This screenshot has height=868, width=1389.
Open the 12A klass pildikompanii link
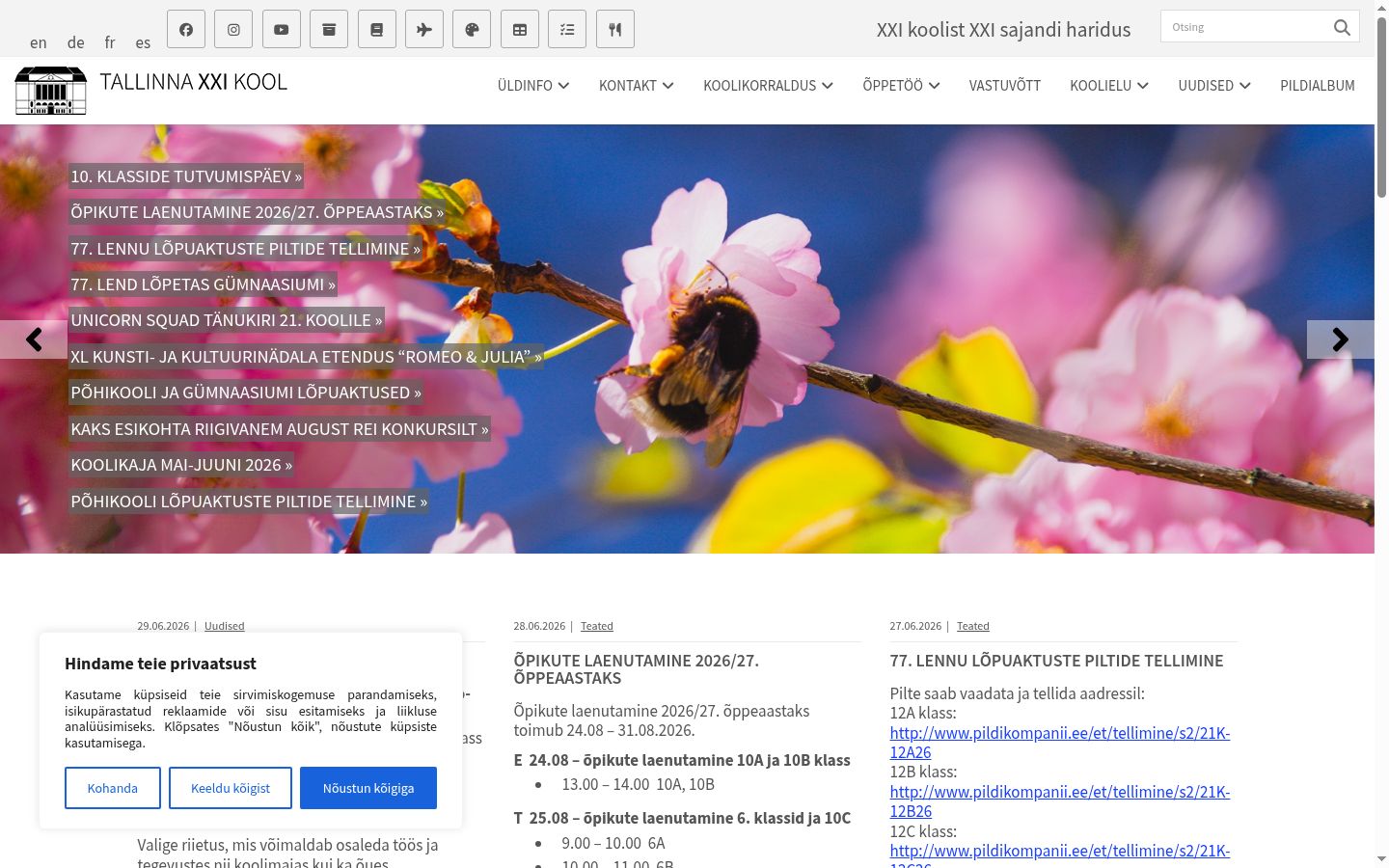pyautogui.click(x=1059, y=743)
